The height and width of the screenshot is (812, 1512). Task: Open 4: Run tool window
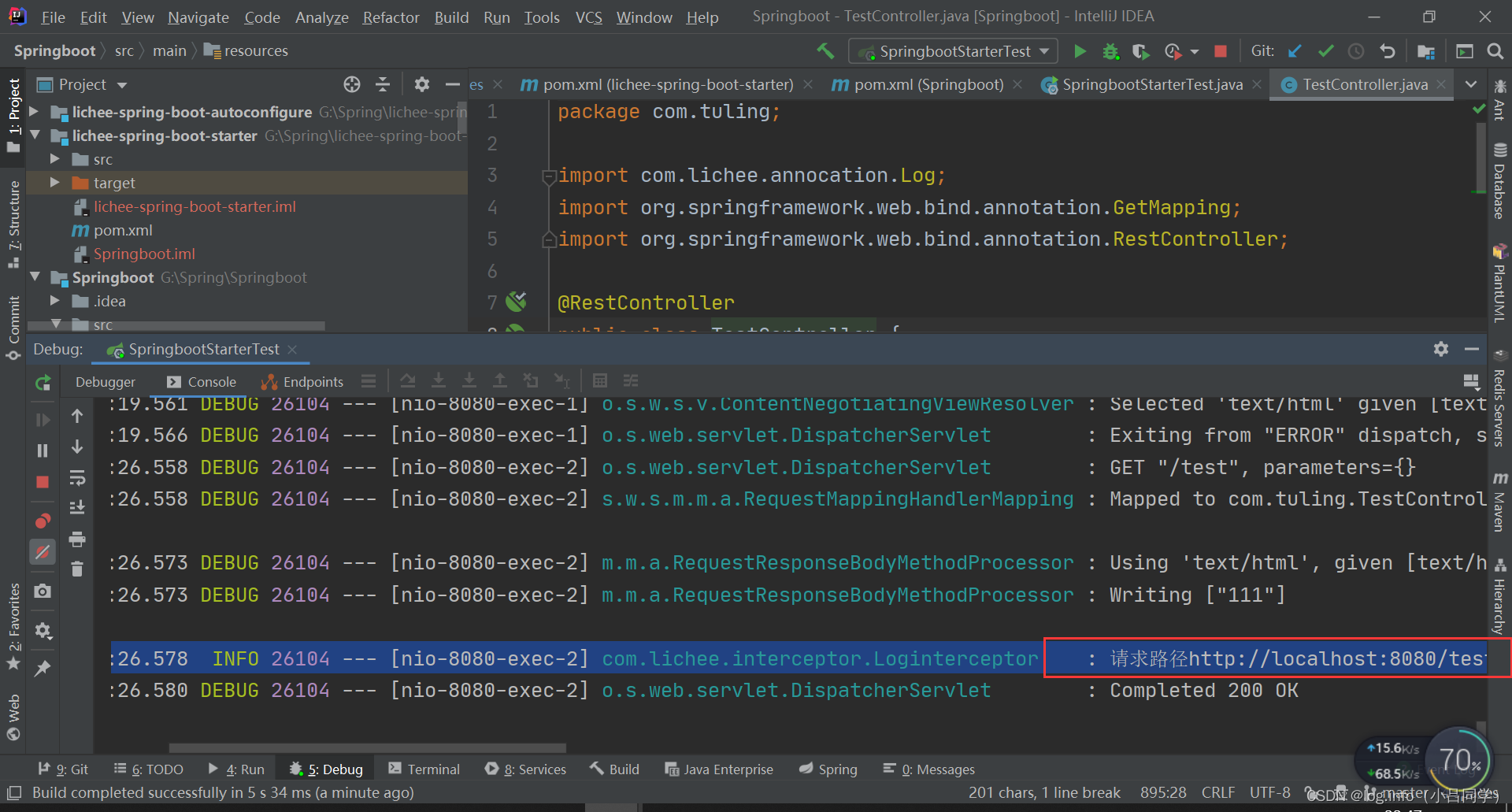click(x=236, y=769)
